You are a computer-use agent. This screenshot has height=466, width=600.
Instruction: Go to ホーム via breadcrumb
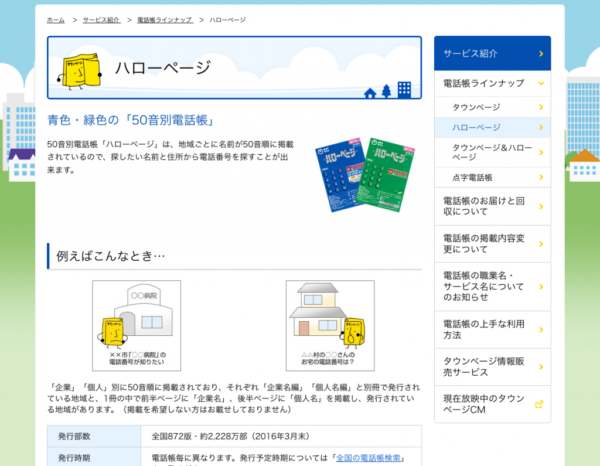point(55,20)
